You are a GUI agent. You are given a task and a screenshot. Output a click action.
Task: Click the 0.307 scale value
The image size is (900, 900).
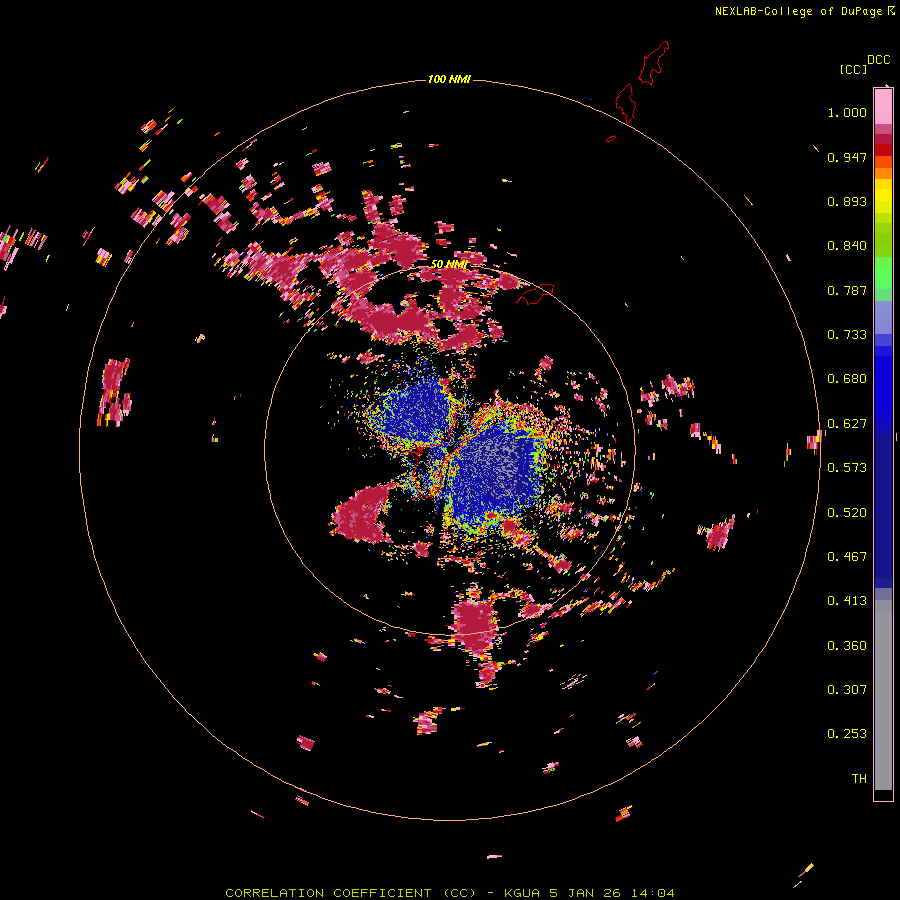click(x=847, y=690)
